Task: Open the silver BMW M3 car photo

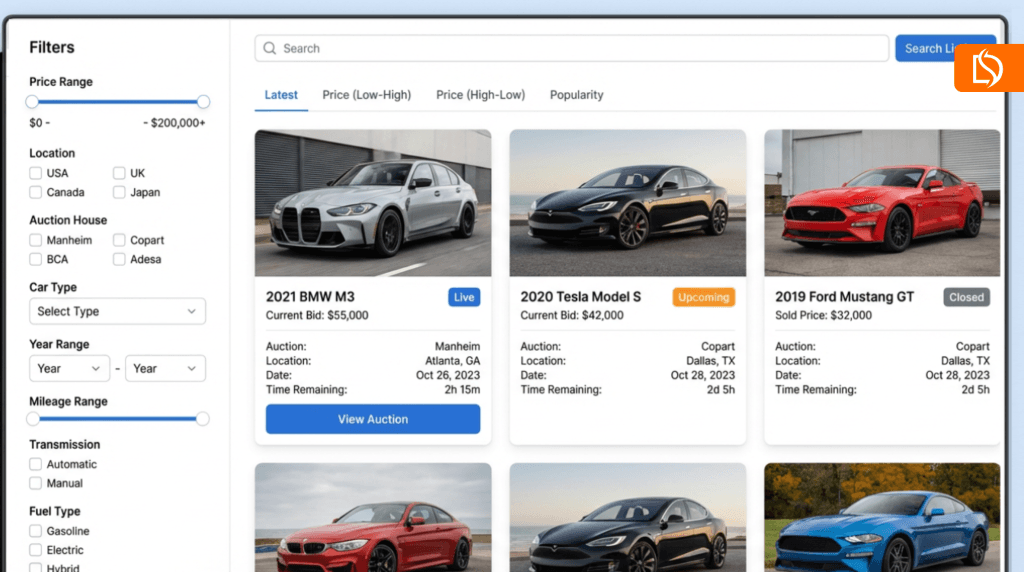Action: point(373,203)
